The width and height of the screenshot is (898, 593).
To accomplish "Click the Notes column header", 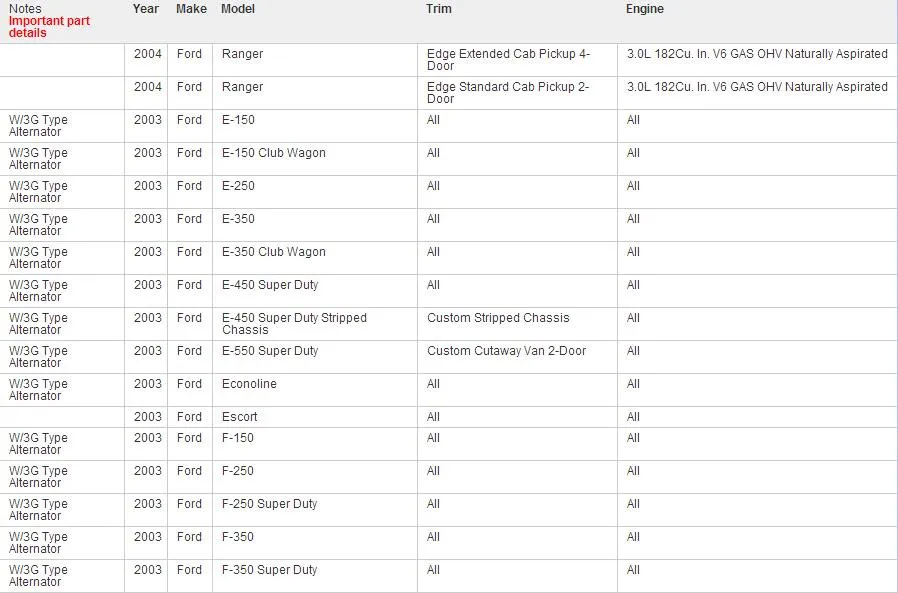I will click(25, 9).
